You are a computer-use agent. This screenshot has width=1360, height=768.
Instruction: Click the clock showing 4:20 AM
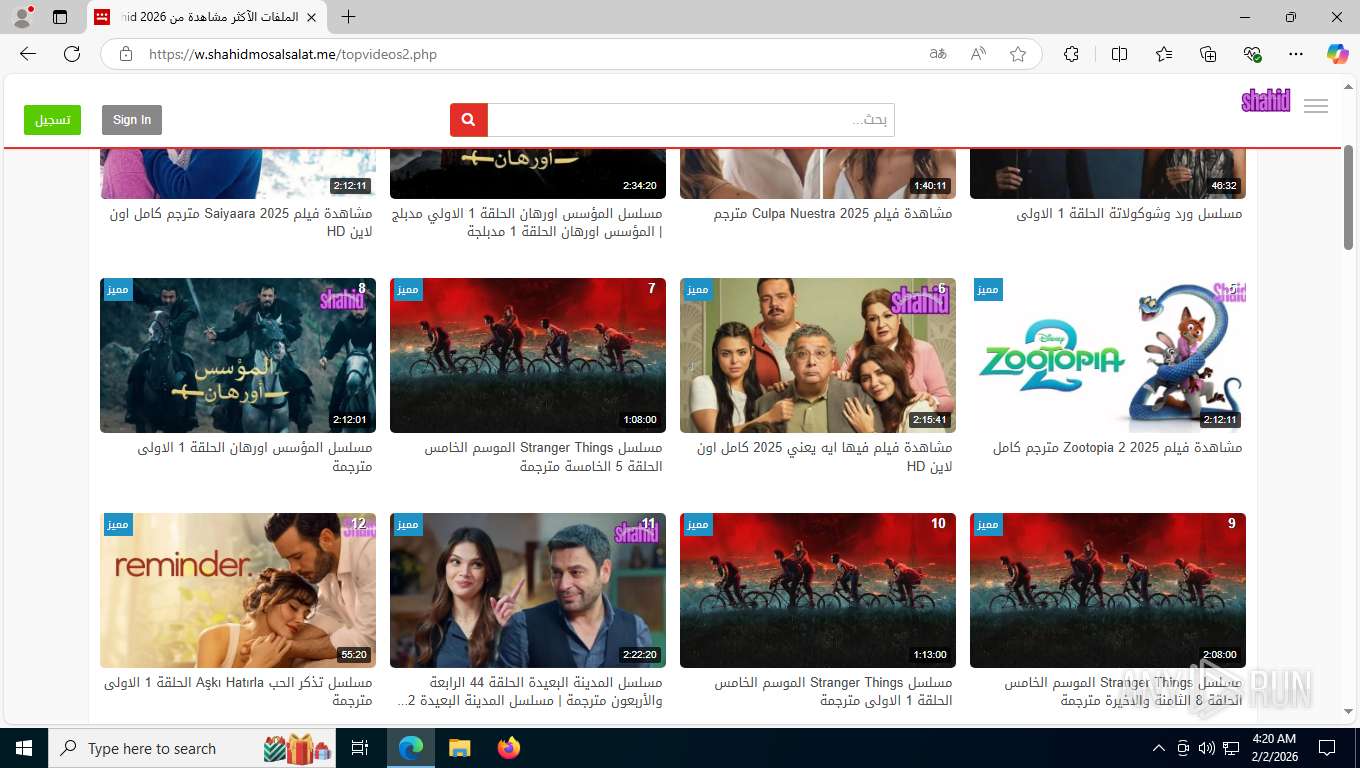click(x=1273, y=739)
